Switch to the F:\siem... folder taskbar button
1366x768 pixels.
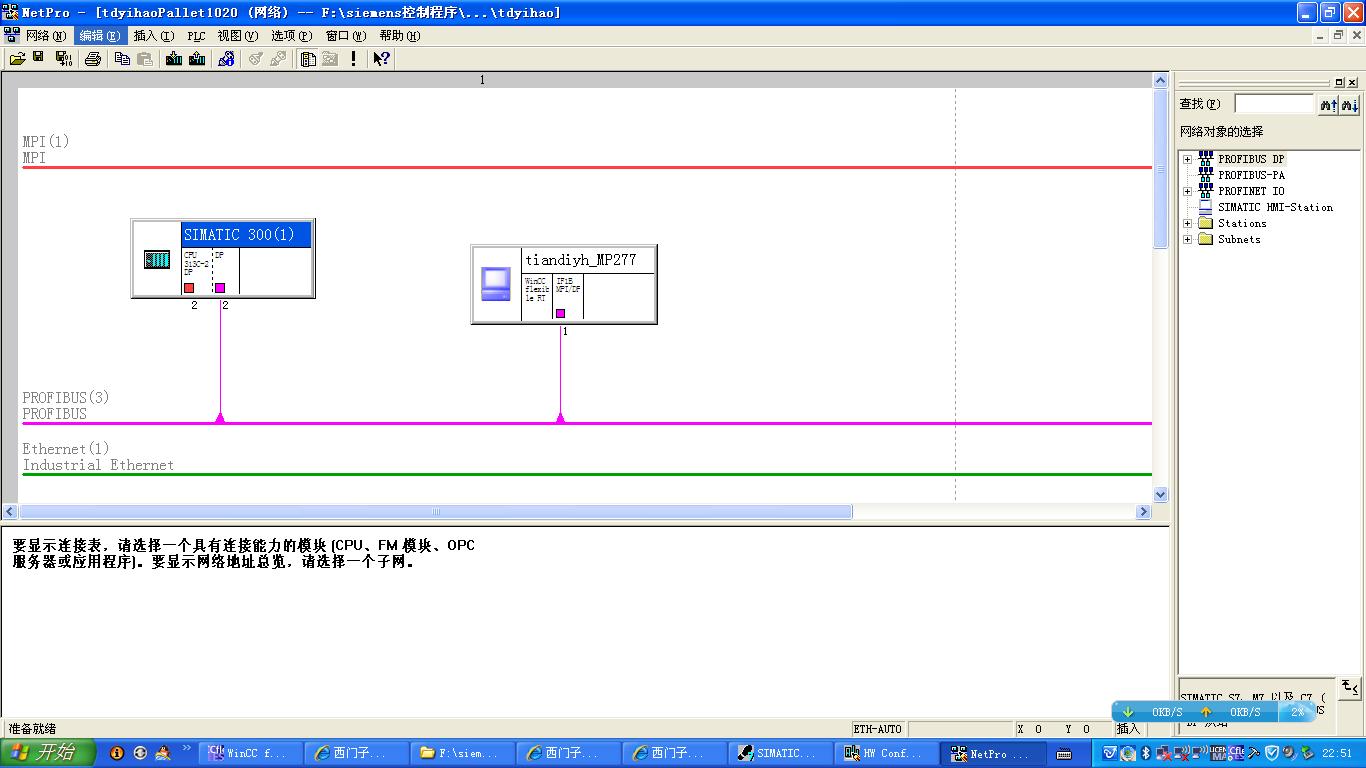pyautogui.click(x=464, y=754)
